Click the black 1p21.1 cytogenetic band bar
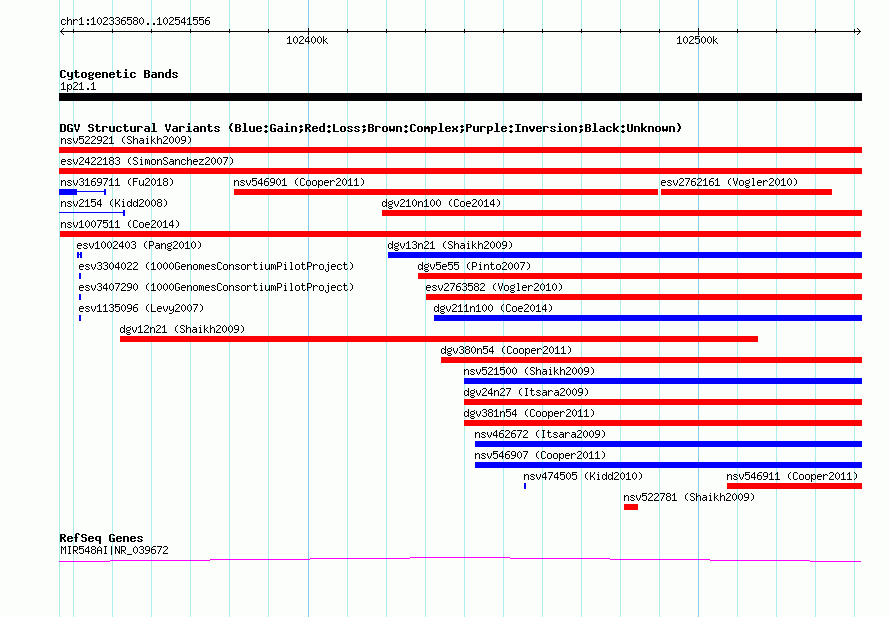890x617 pixels. pos(460,97)
